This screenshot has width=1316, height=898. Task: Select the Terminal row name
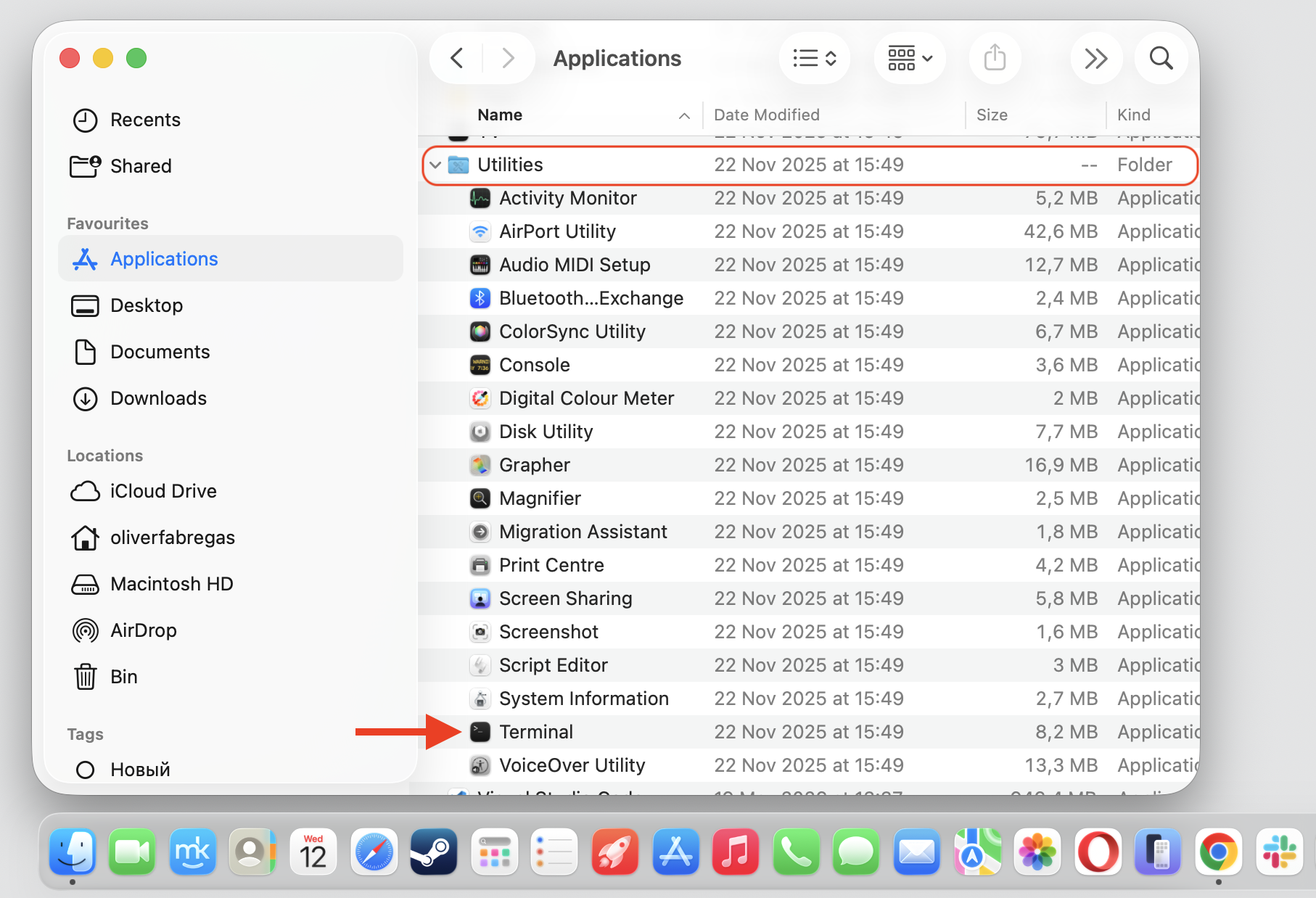536,732
